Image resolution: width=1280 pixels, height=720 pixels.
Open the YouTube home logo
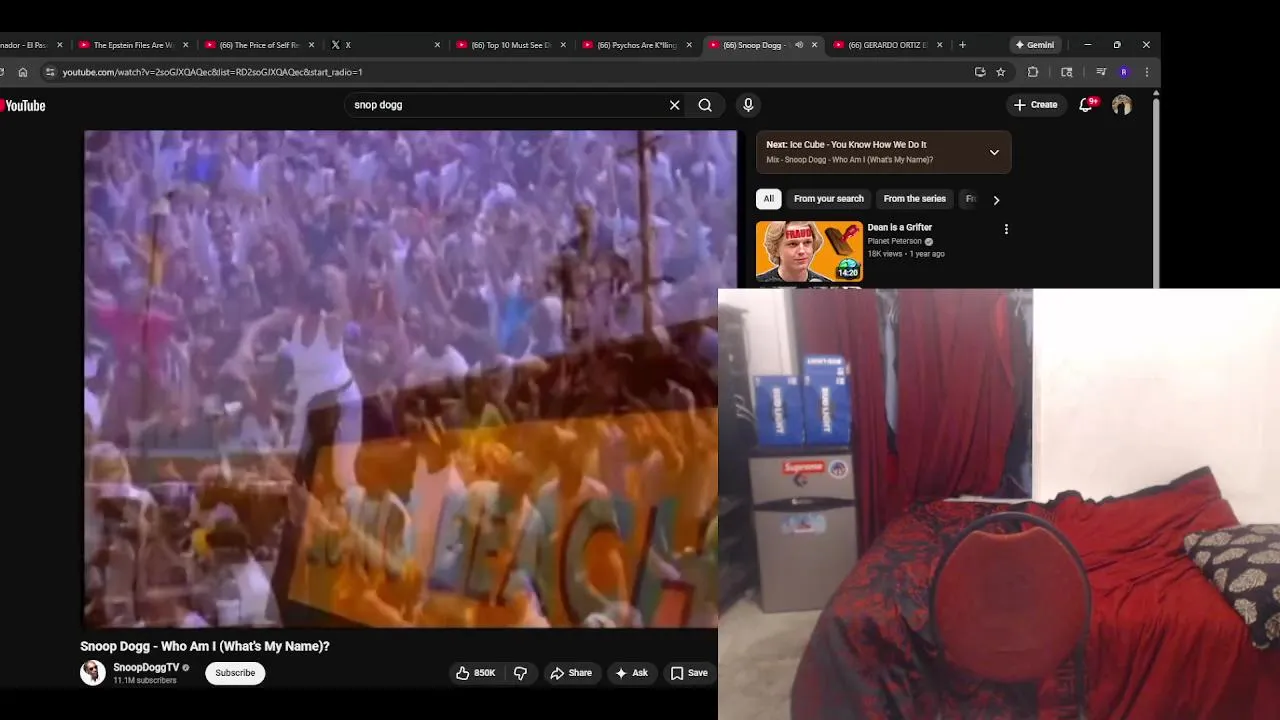click(x=23, y=105)
